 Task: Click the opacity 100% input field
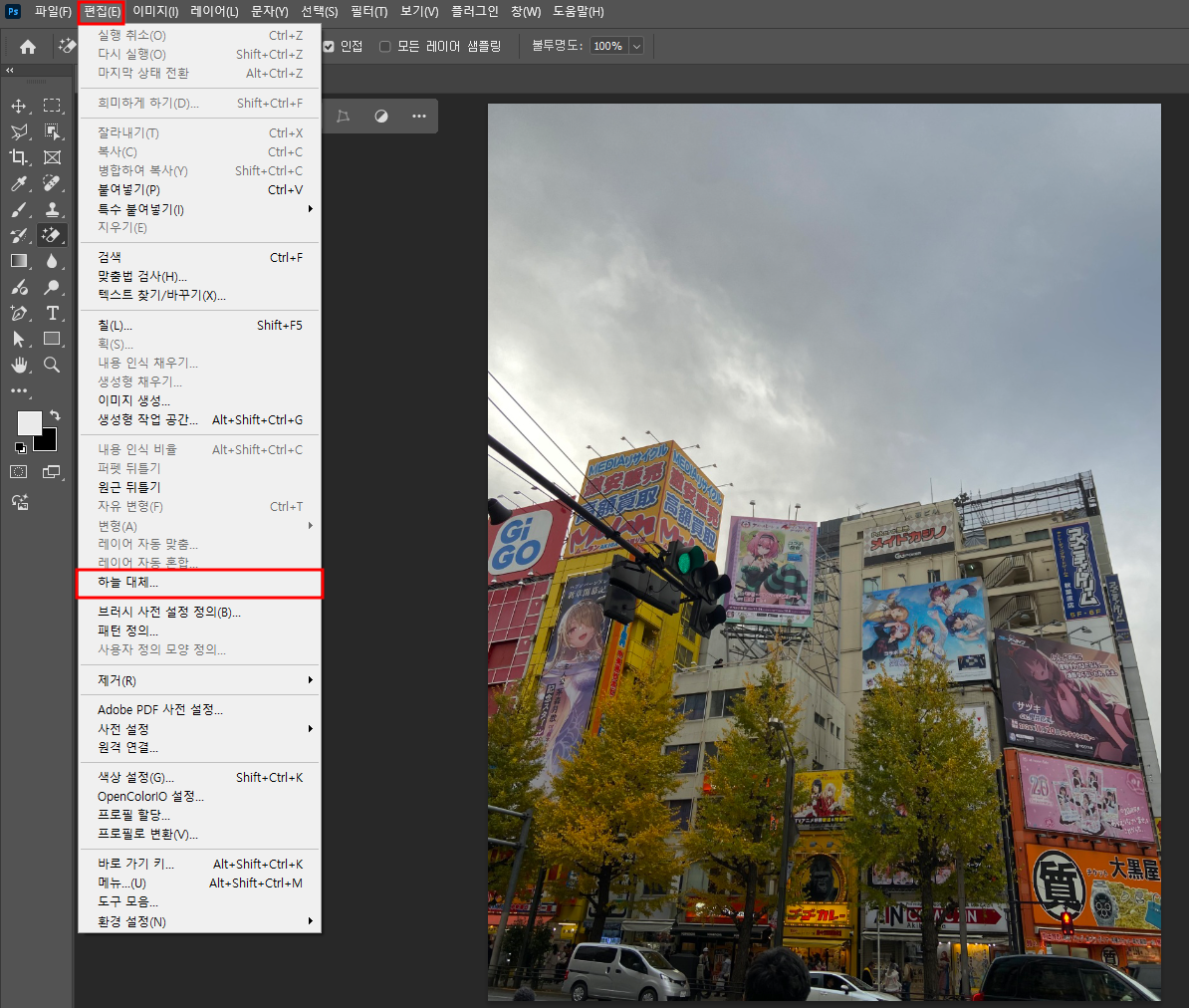608,46
